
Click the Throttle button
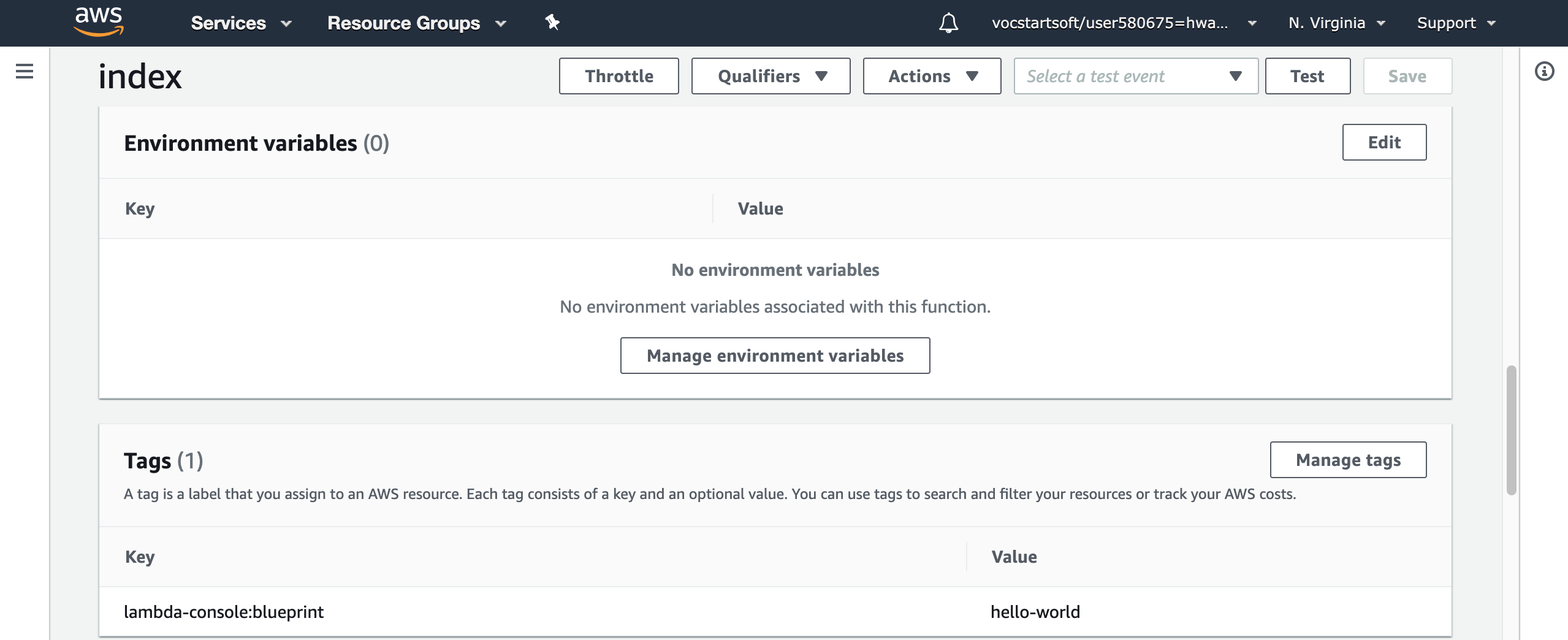tap(618, 76)
